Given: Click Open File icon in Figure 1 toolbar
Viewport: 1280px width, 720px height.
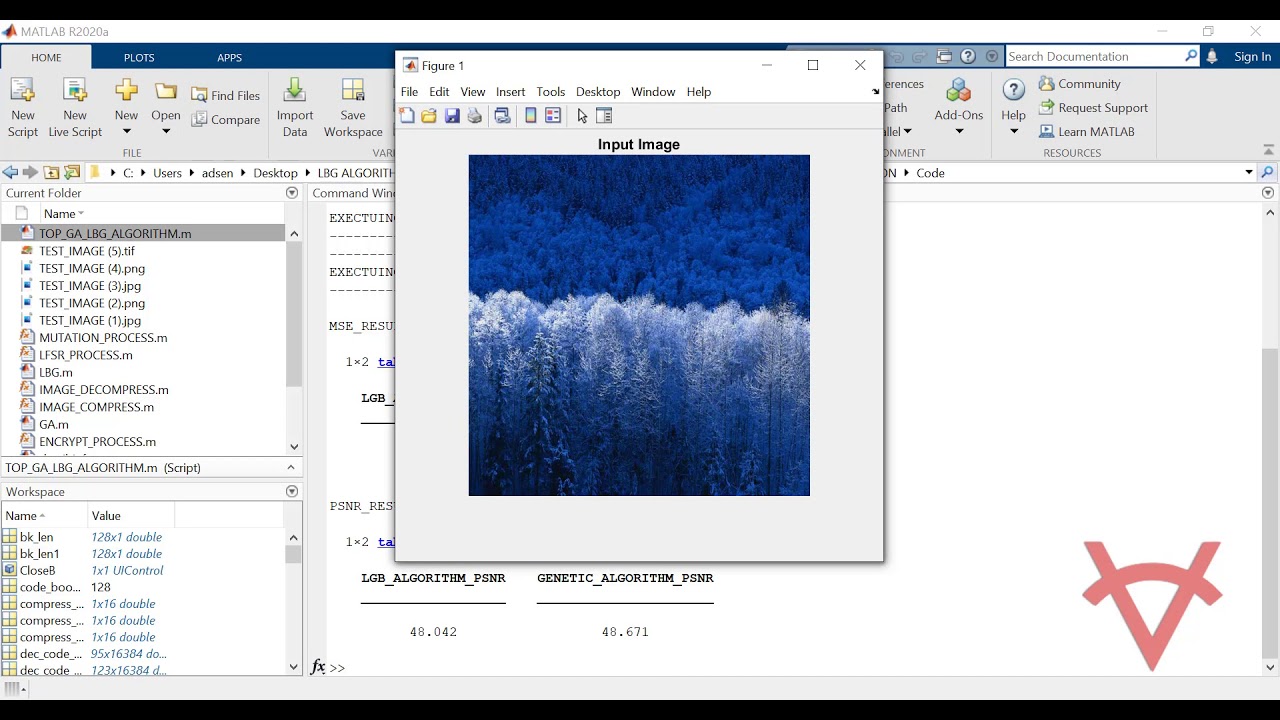Looking at the screenshot, I should coord(429,116).
